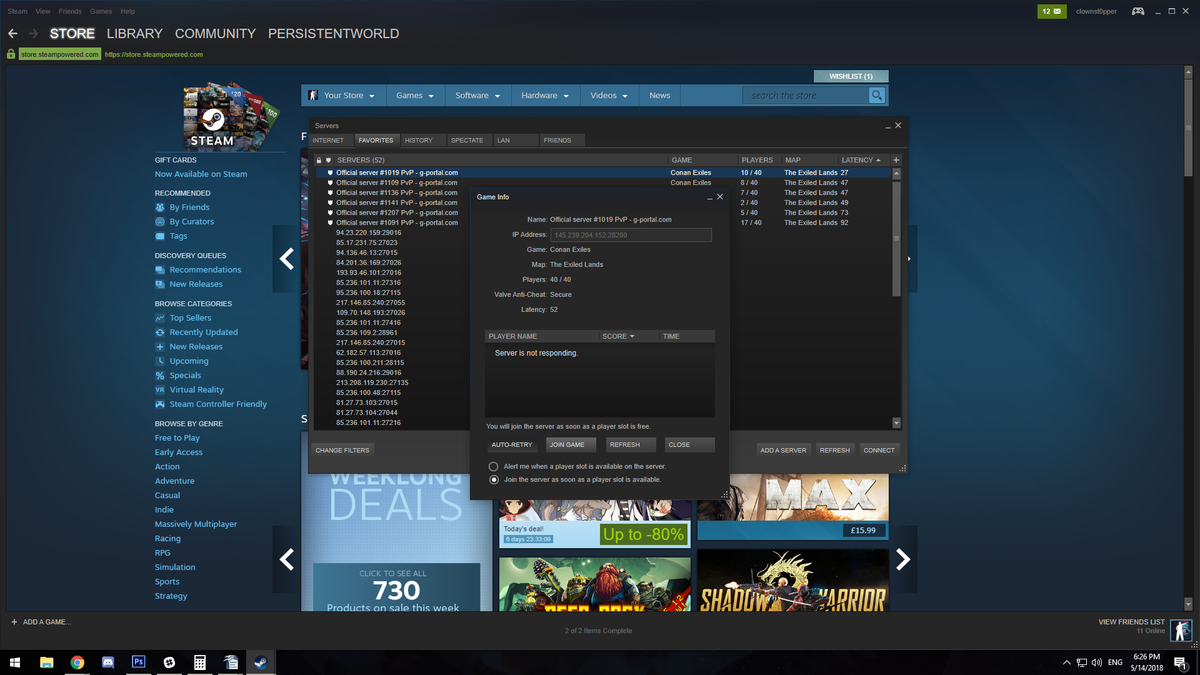Click Refresh in the Game Info dialog
The image size is (1200, 675).
631,444
